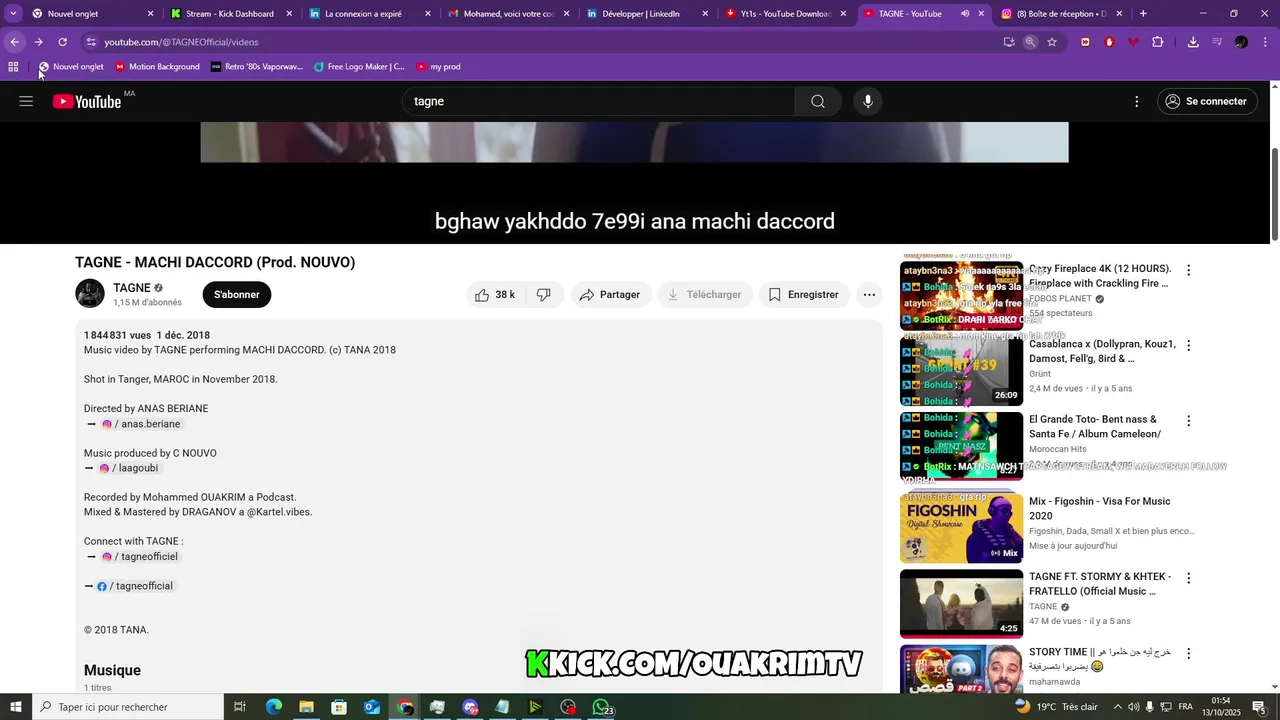Open the Retro '80s Vaporwave bookmark
Screen dimensions: 1280x720
tap(257, 67)
